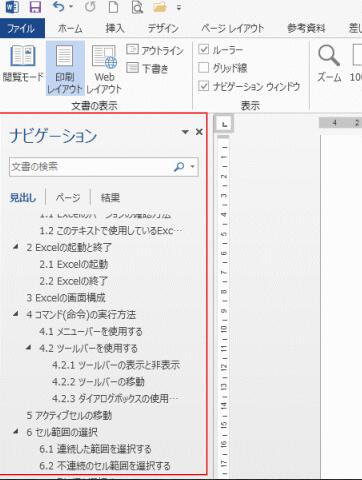The width and height of the screenshot is (362, 480).
Task: Uncheck the ルーラー checkbox
Action: 203,50
